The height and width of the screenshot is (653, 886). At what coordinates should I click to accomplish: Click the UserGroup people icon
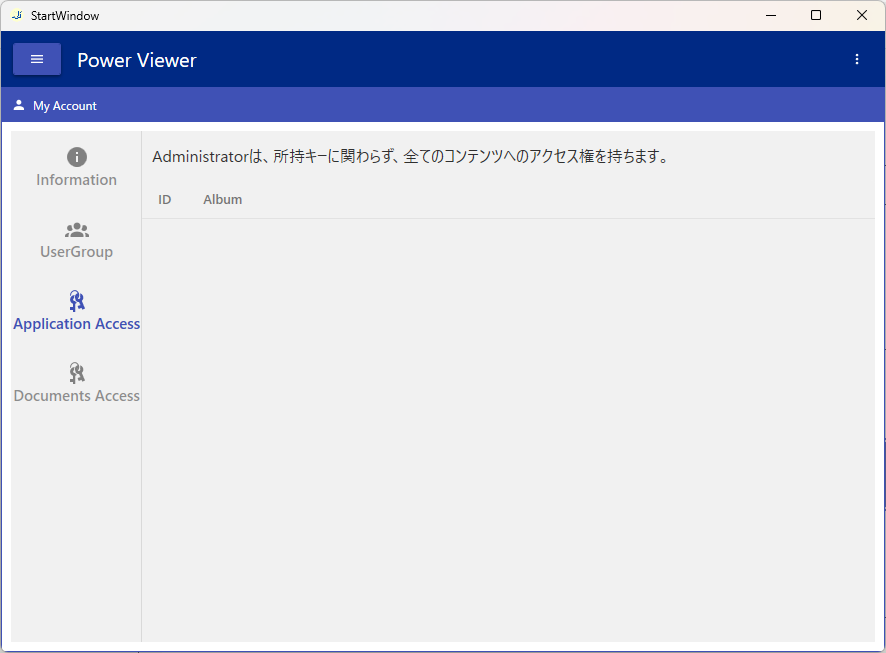click(77, 230)
